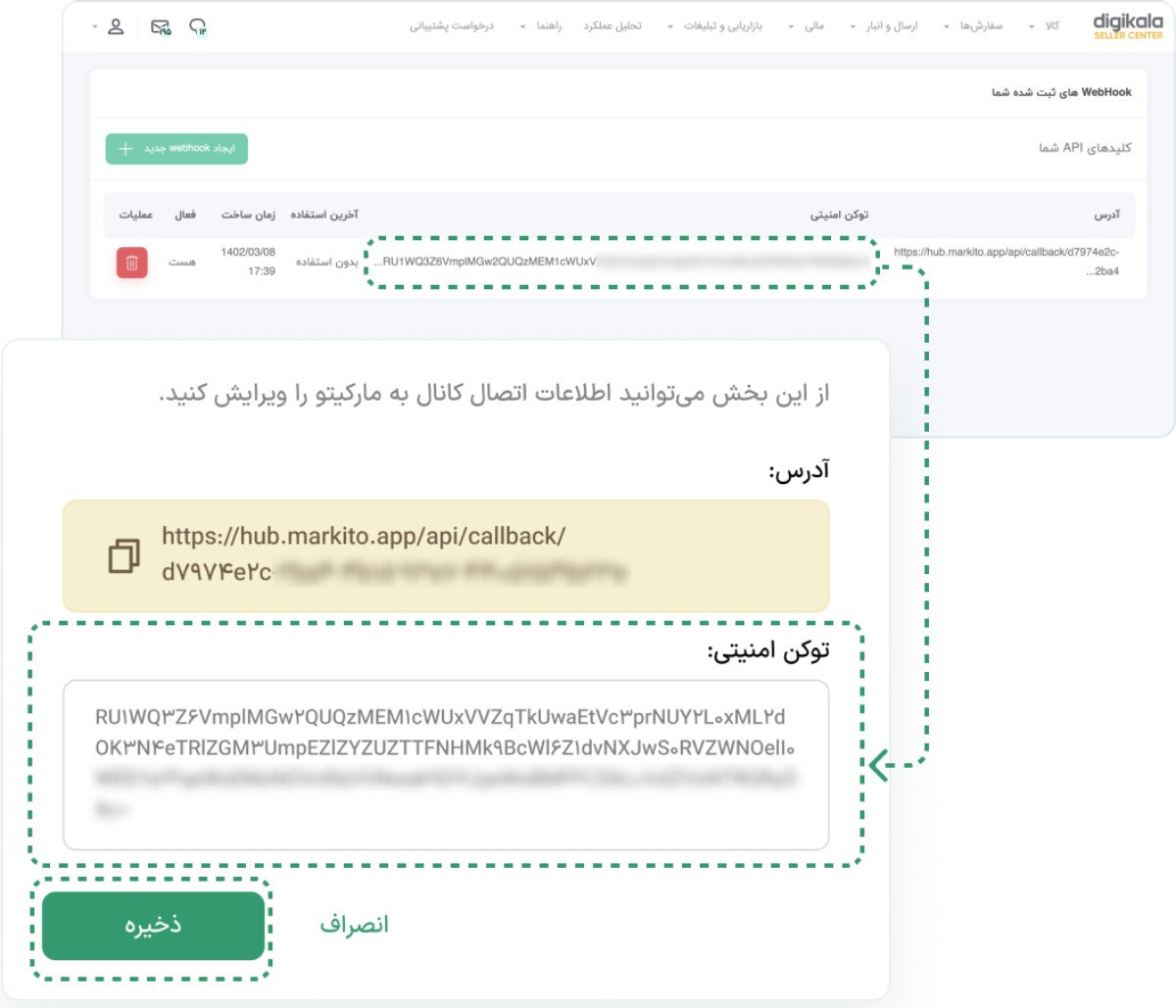Click the عملیات column header
This screenshot has width=1176, height=1008.
point(136,215)
